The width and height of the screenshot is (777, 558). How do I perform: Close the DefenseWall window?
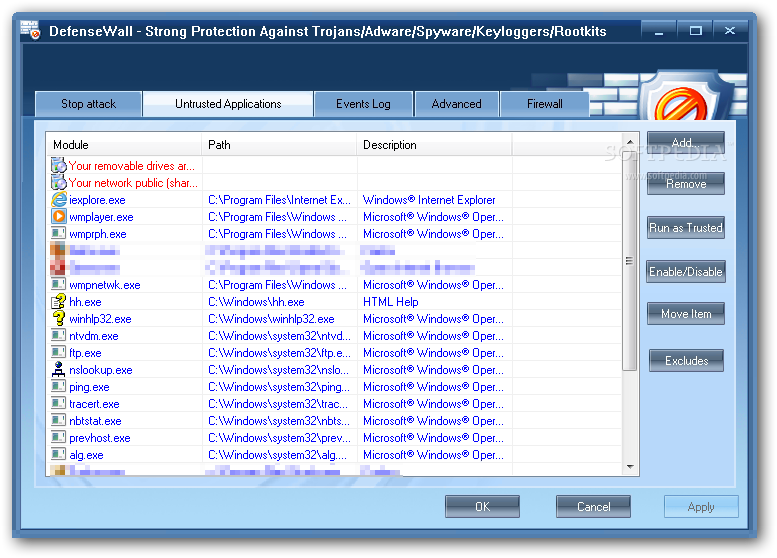tap(729, 31)
